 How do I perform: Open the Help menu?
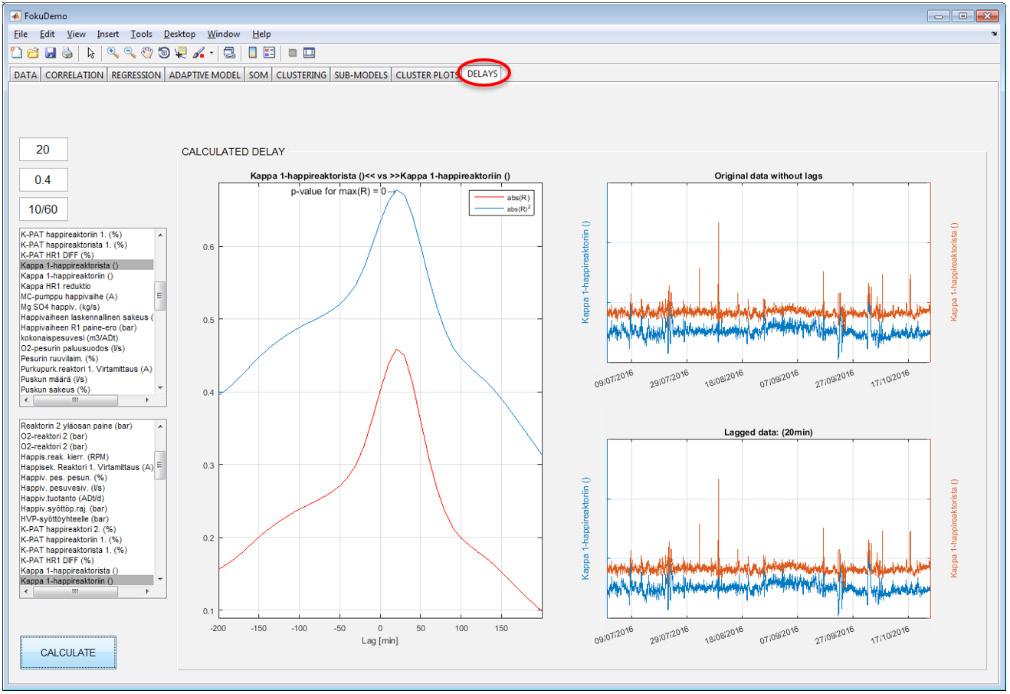[x=262, y=34]
